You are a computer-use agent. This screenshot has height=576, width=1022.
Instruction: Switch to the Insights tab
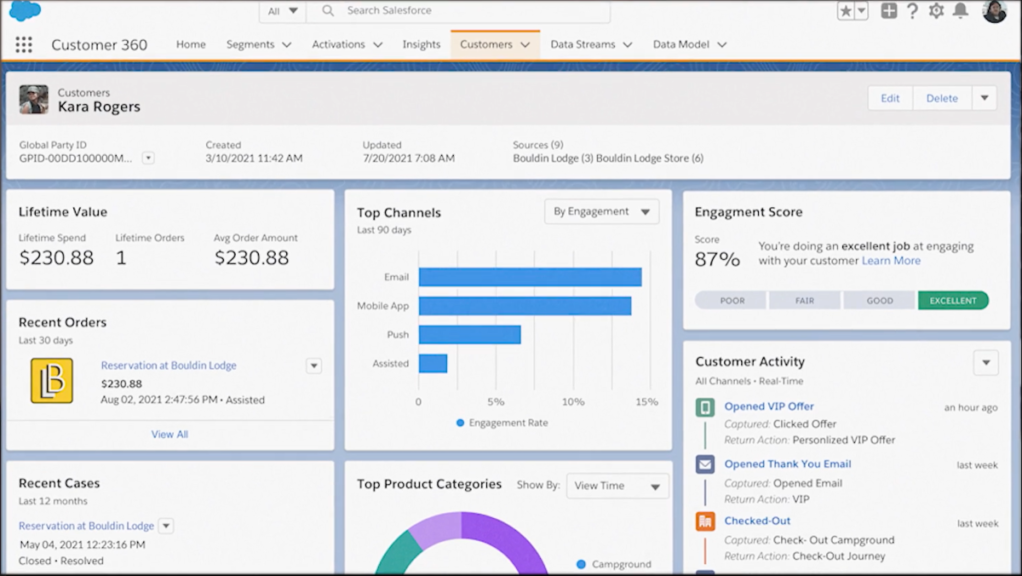(421, 45)
